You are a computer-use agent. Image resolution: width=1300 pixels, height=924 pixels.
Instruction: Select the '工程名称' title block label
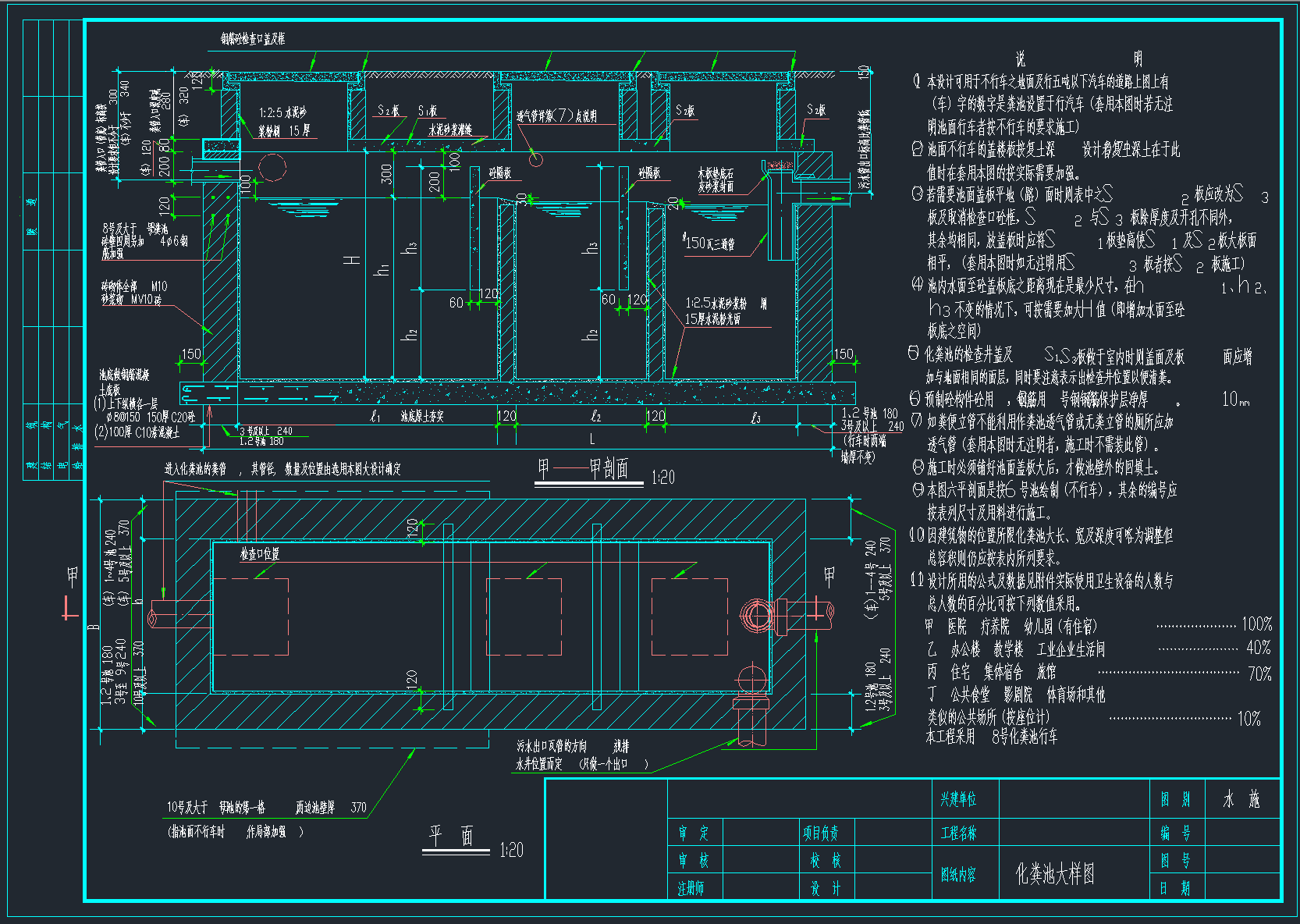click(958, 833)
